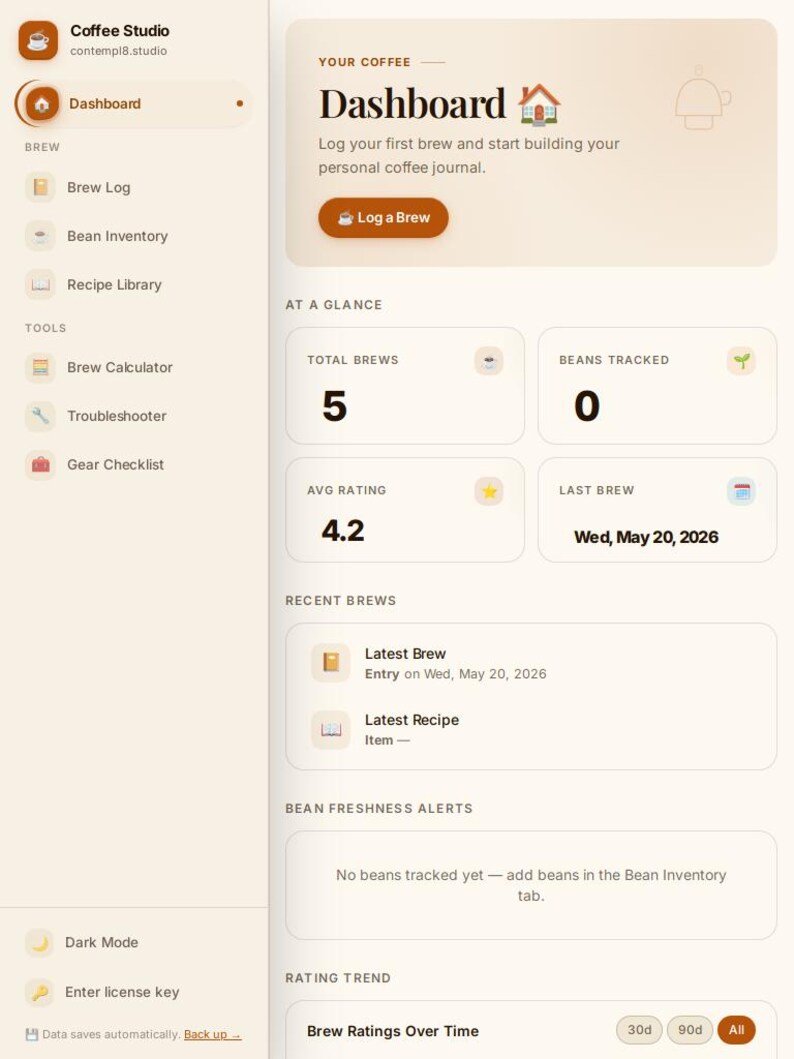This screenshot has height=1059, width=794.
Task: Click the Gear Checklist toolbox icon
Action: pyautogui.click(x=41, y=465)
